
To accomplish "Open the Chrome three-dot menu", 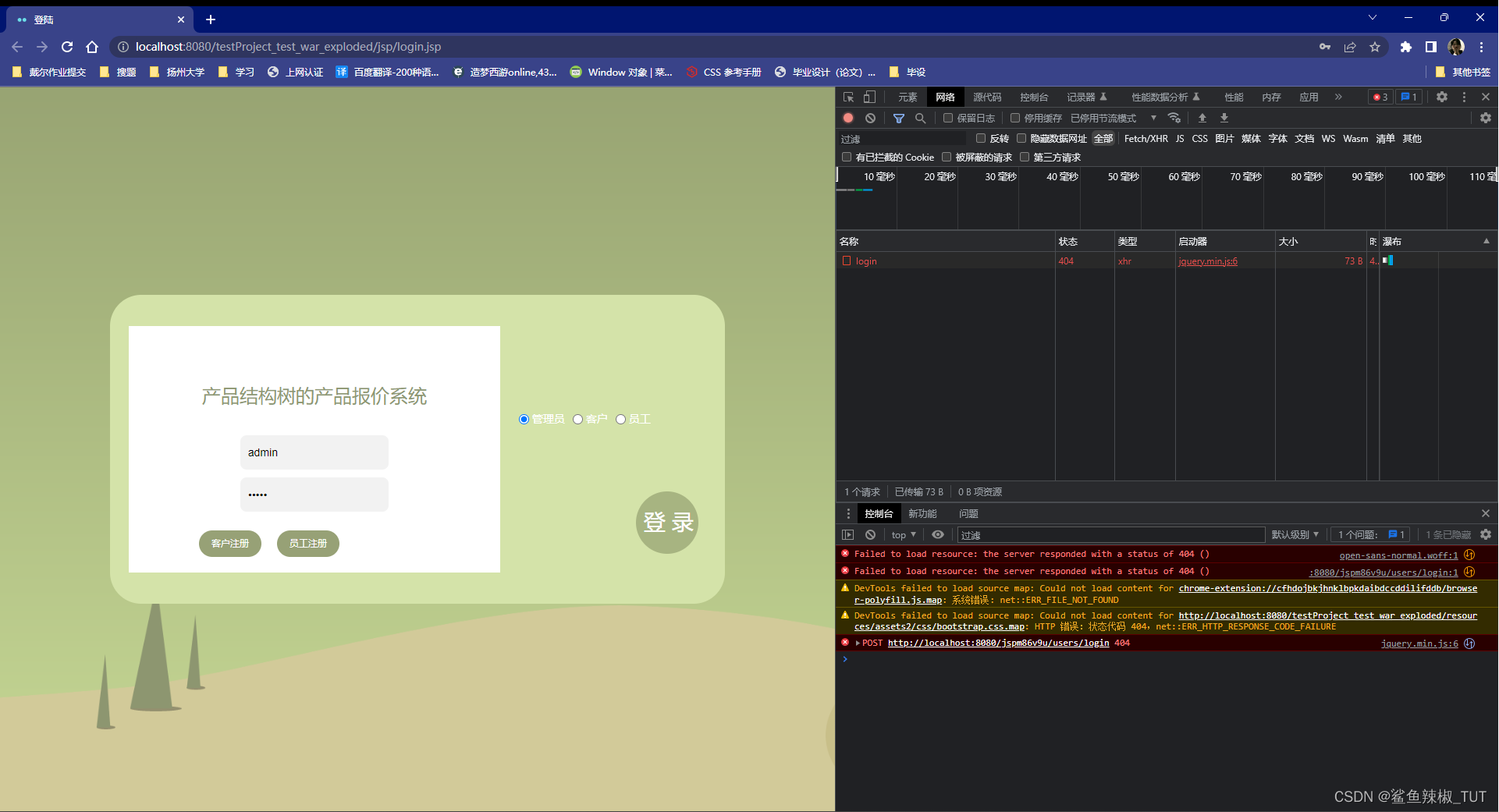I will coord(1481,47).
